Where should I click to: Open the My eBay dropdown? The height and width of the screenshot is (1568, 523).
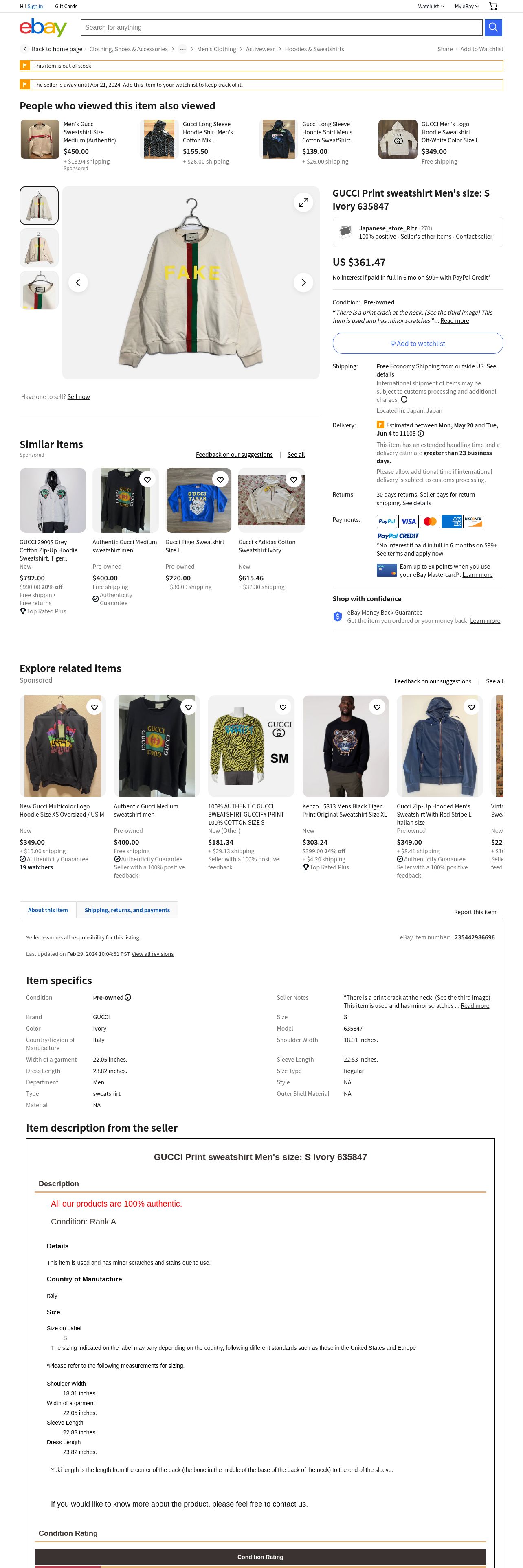coord(467,6)
